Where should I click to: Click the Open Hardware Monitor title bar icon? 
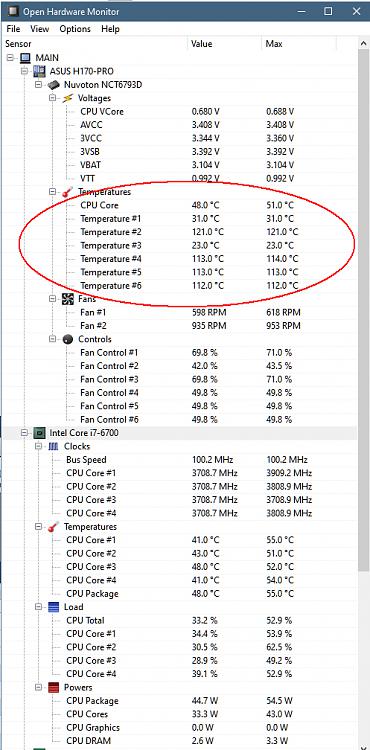point(12,11)
